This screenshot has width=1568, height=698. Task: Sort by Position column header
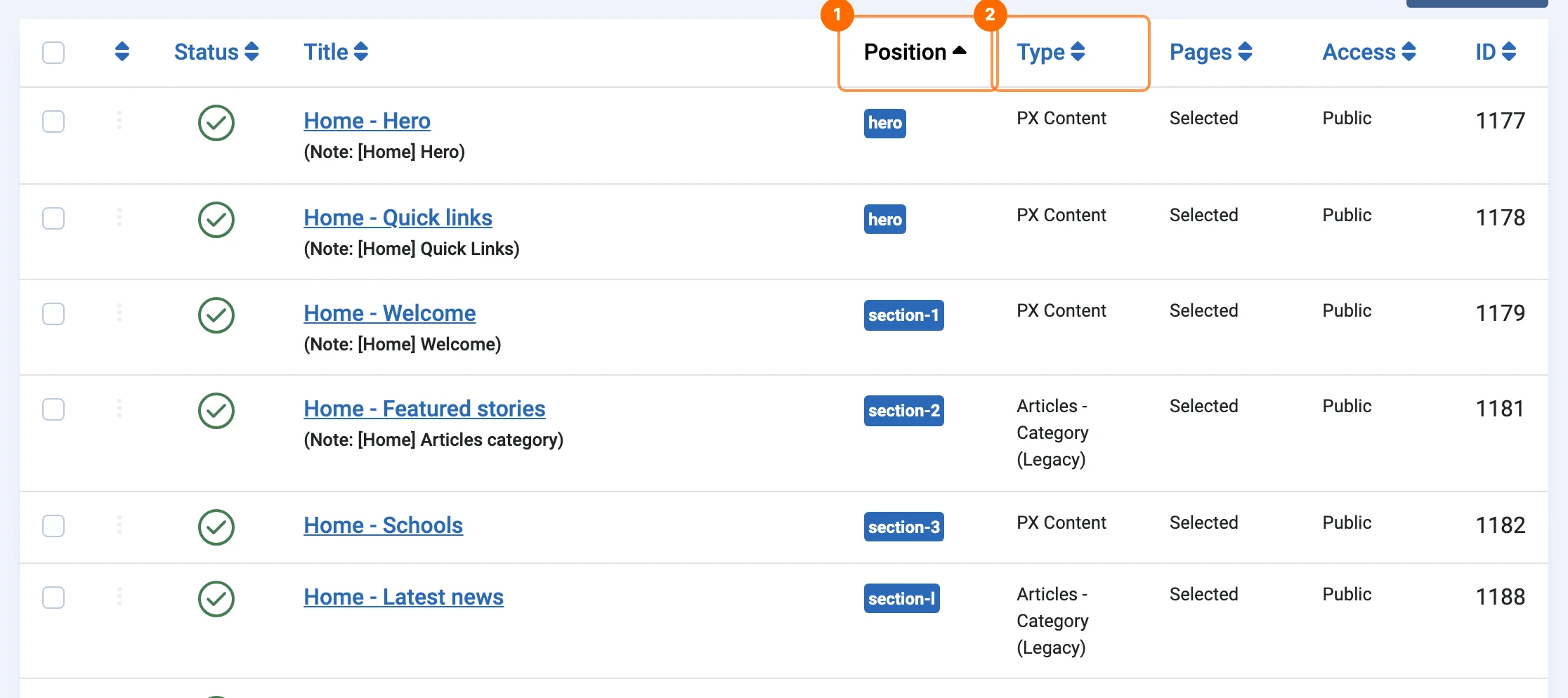pos(915,52)
